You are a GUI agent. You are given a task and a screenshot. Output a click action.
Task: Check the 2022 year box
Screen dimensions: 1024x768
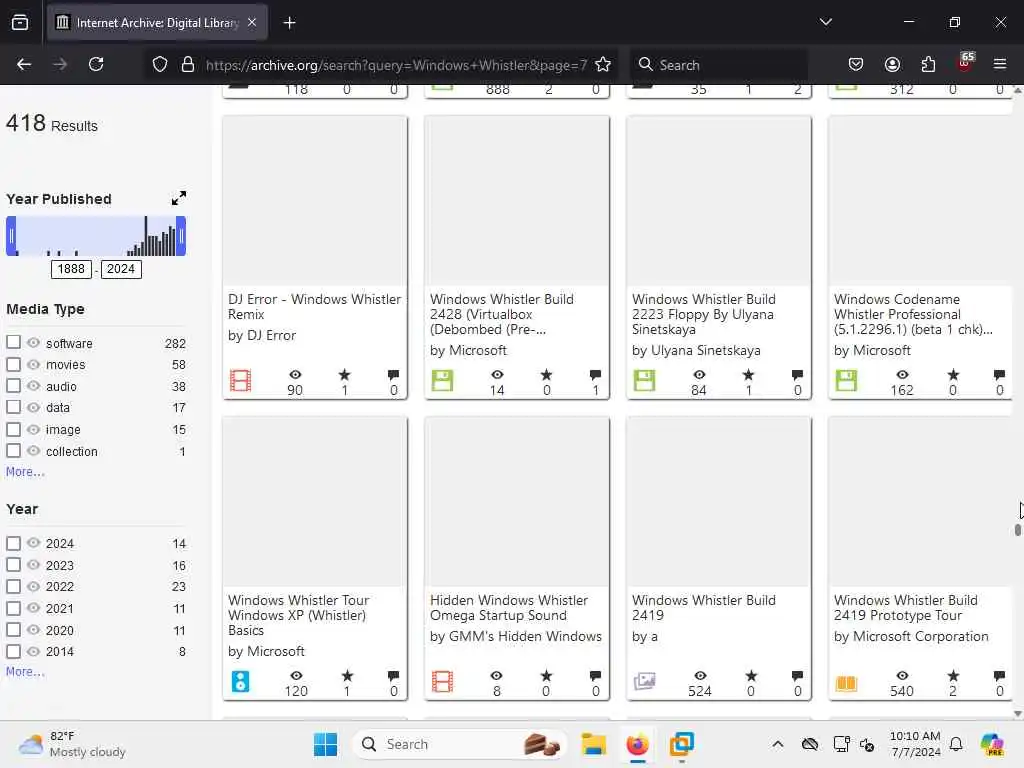coord(13,586)
